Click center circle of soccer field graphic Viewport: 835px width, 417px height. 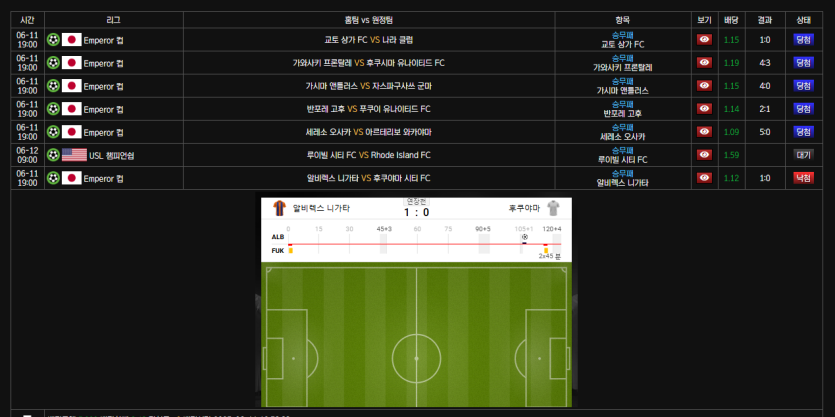416,358
